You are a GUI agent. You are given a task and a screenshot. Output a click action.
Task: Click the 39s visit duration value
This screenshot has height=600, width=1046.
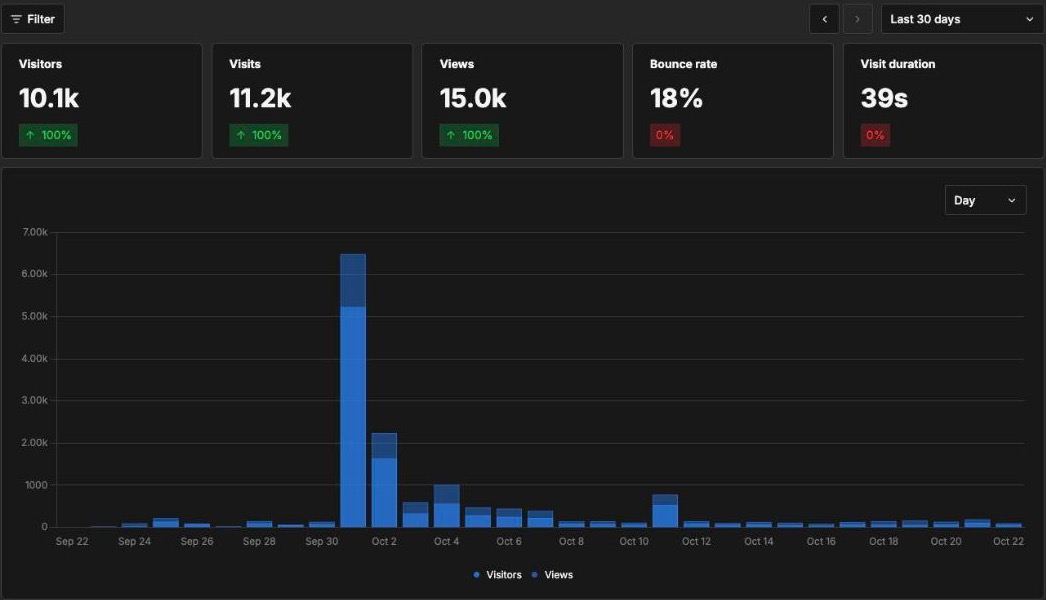884,98
